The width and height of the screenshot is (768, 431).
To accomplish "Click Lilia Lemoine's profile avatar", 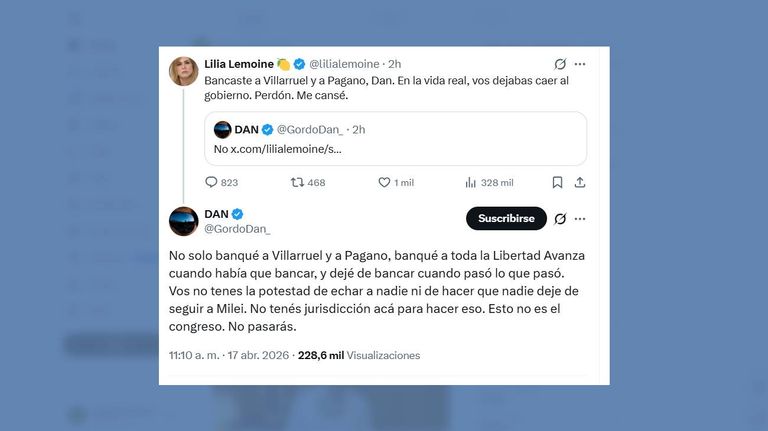I will (184, 71).
